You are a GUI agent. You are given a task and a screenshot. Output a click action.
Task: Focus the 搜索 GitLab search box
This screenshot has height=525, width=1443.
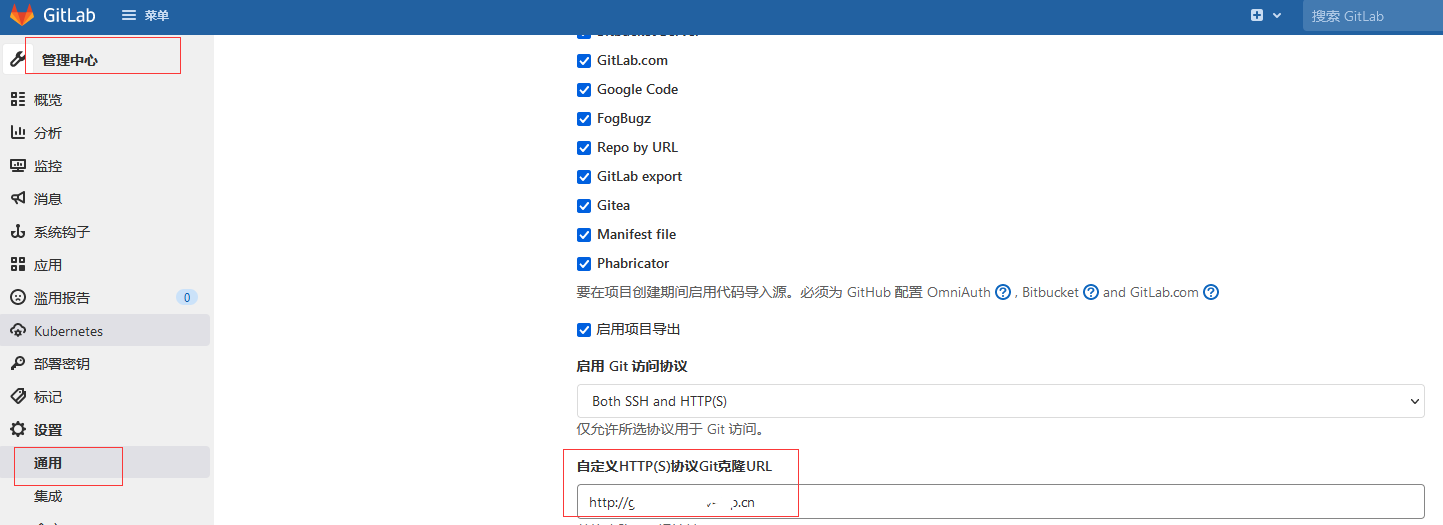1372,16
